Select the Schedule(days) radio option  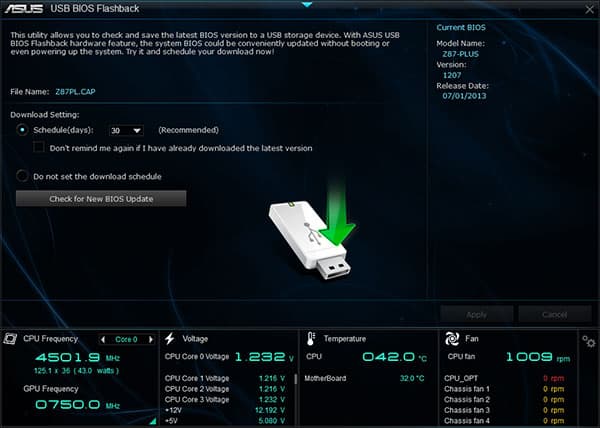coord(23,130)
